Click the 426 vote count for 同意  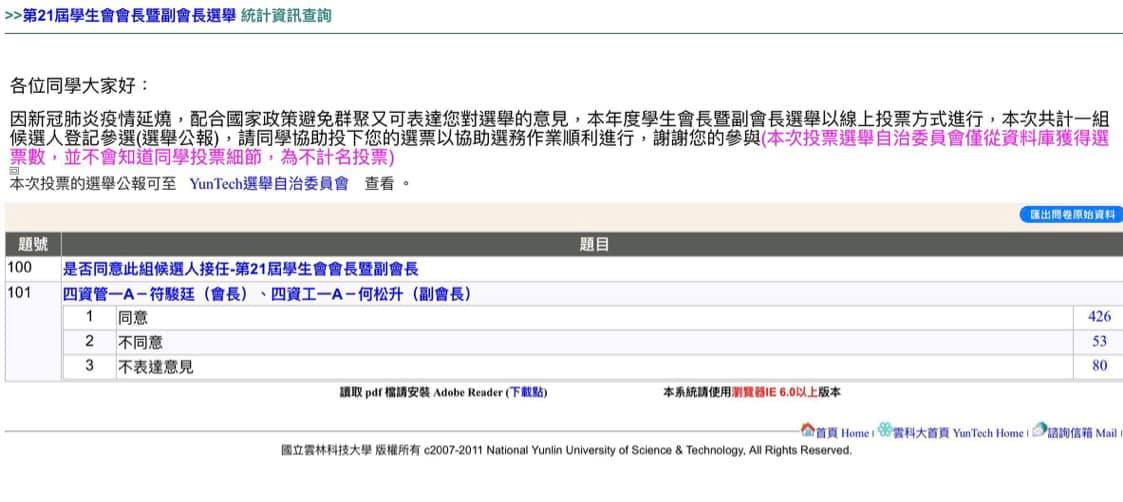click(x=1099, y=317)
